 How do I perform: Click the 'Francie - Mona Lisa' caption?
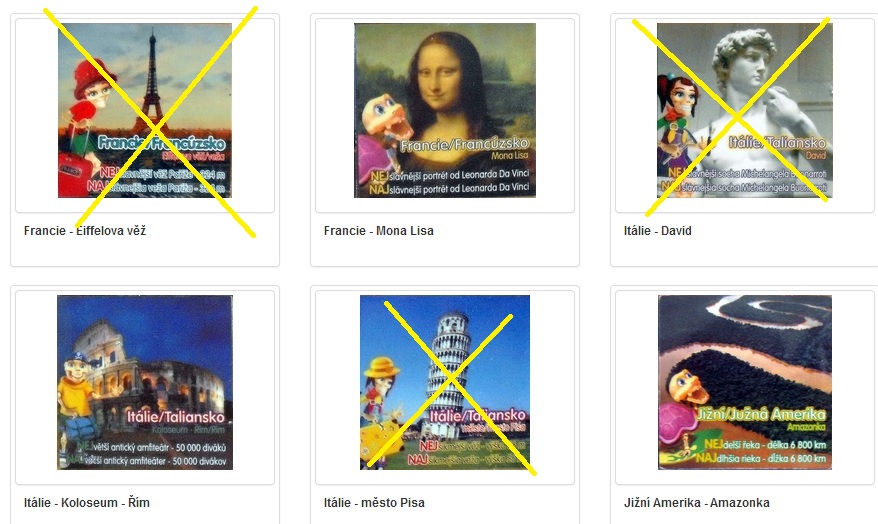click(x=379, y=231)
